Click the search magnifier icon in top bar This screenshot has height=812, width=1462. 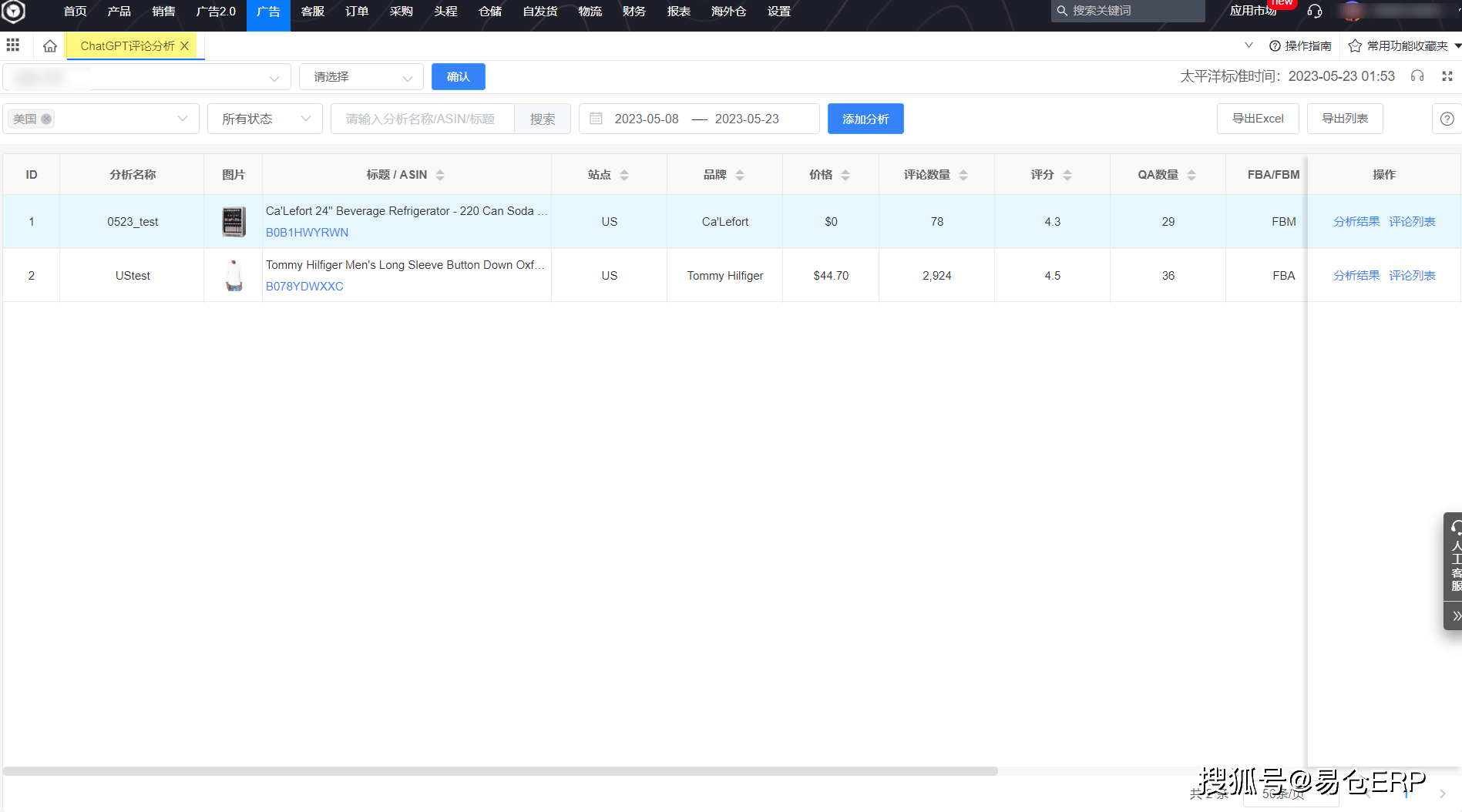[x=1062, y=11]
